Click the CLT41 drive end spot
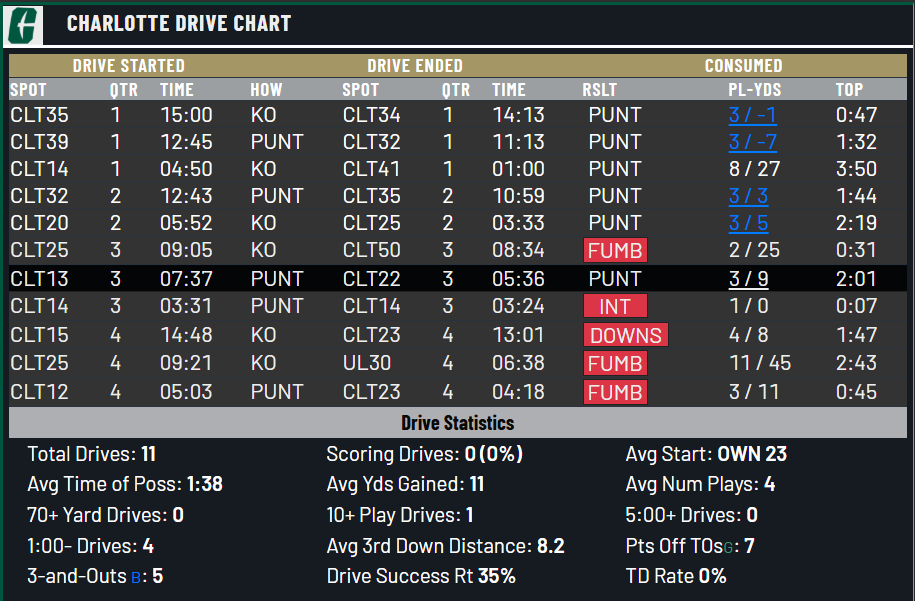This screenshot has height=601, width=915. pyautogui.click(x=372, y=169)
